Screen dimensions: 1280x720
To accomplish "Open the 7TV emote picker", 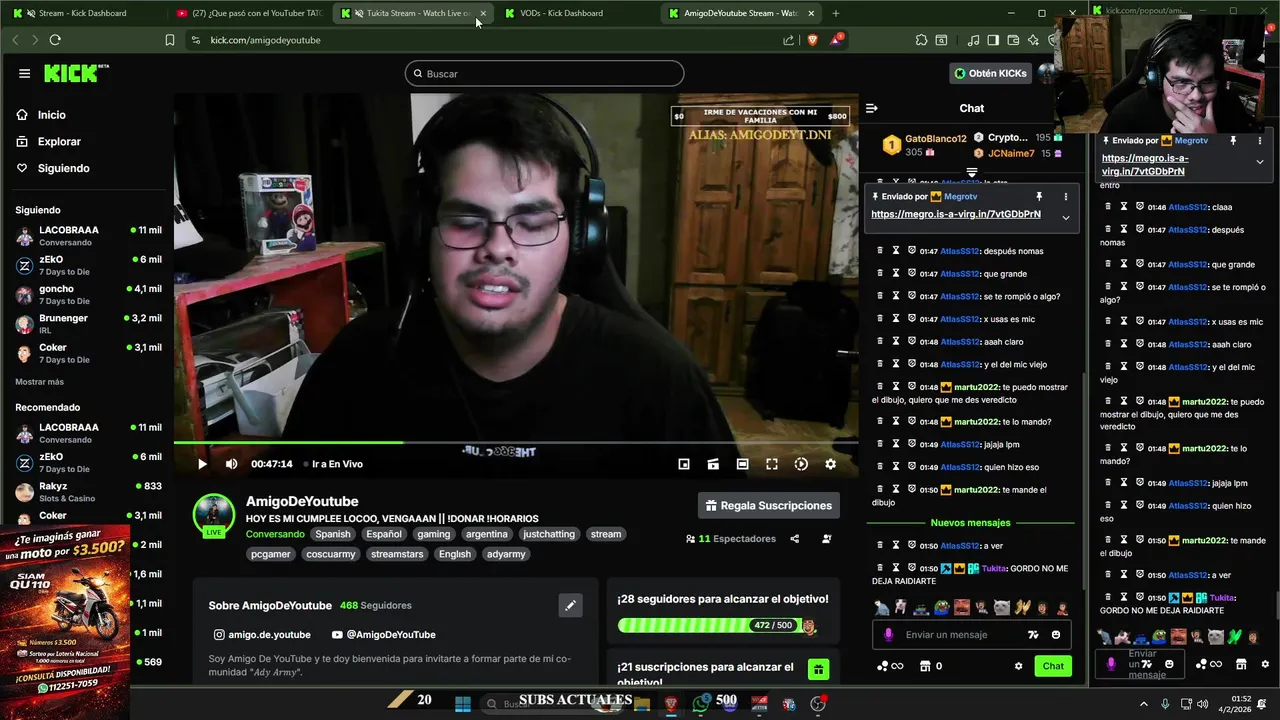I will (x=1033, y=635).
